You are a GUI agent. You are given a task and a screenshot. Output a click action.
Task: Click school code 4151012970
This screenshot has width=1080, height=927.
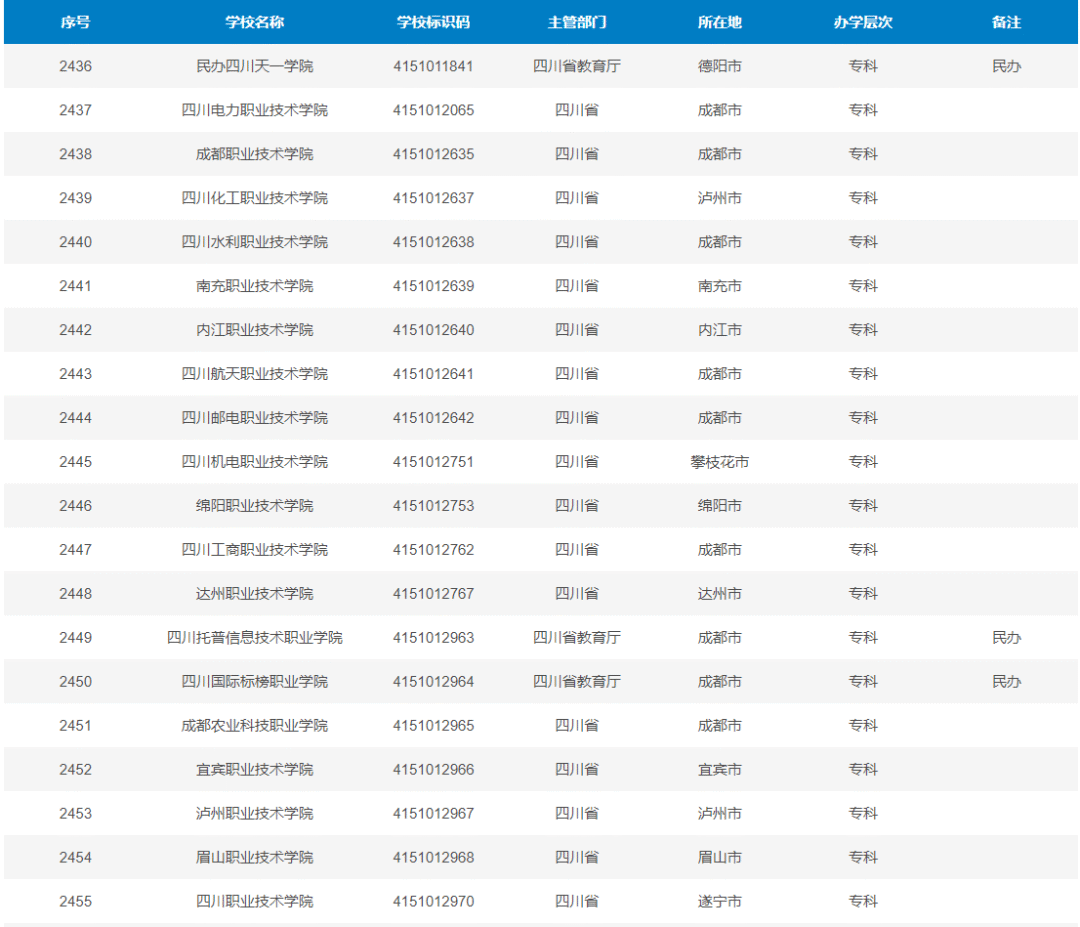(x=433, y=902)
